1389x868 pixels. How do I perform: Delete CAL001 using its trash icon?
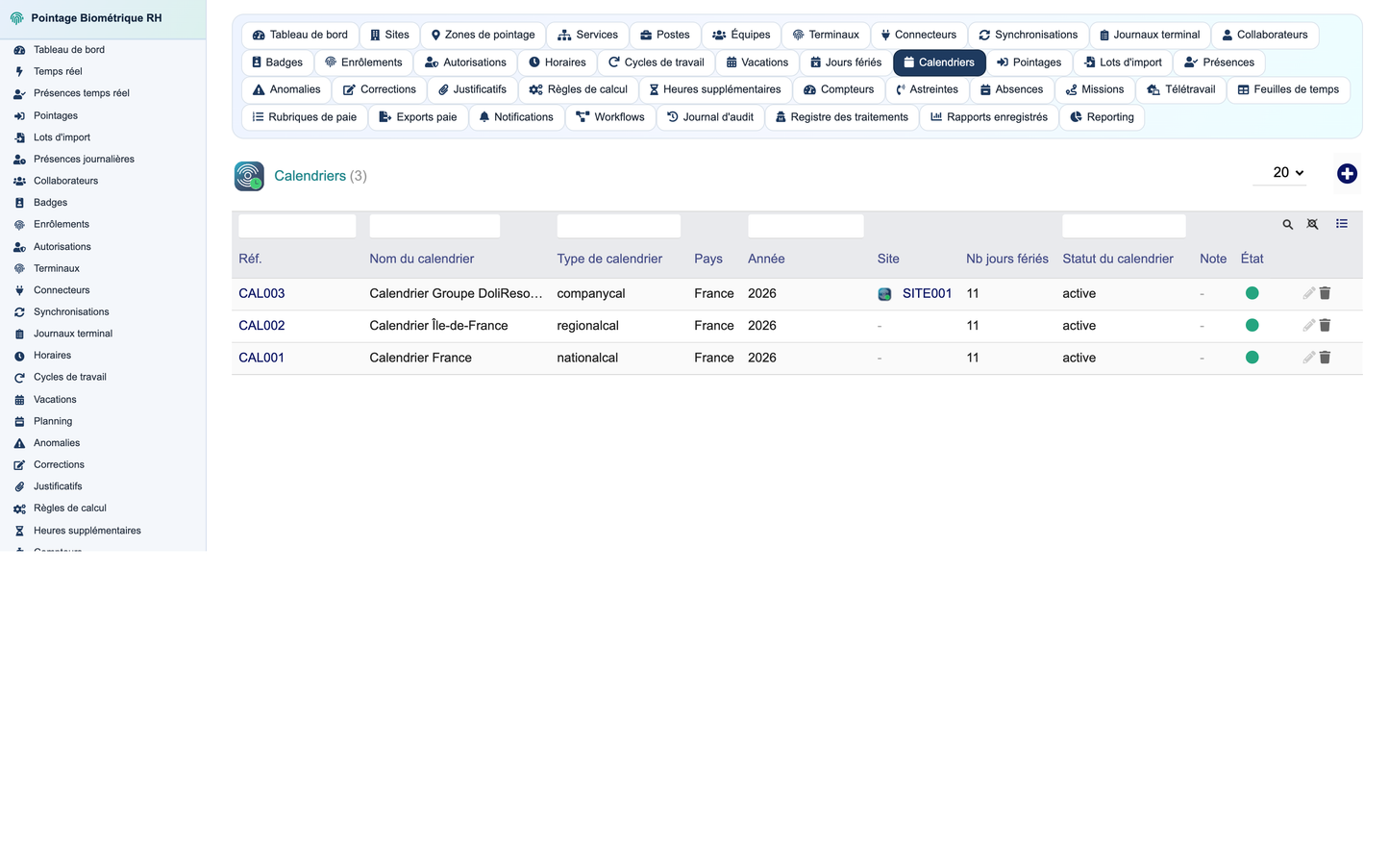coord(1325,358)
